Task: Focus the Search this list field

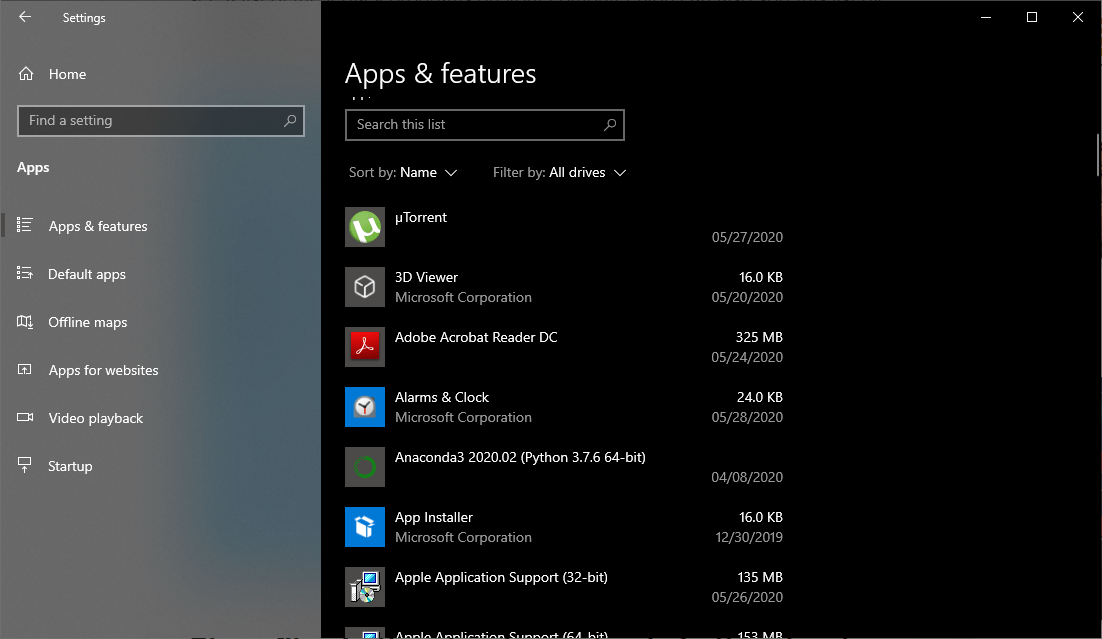Action: pos(485,124)
